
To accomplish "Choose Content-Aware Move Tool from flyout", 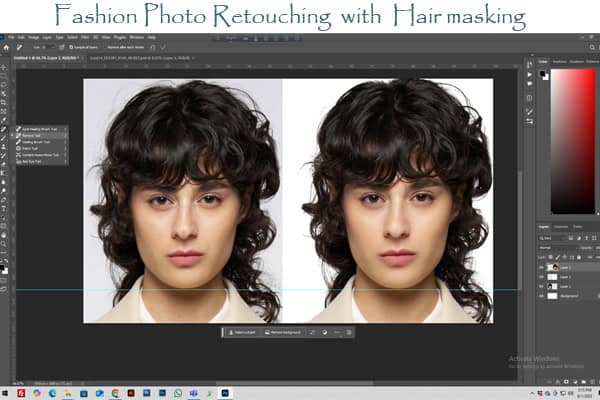I will [x=42, y=155].
